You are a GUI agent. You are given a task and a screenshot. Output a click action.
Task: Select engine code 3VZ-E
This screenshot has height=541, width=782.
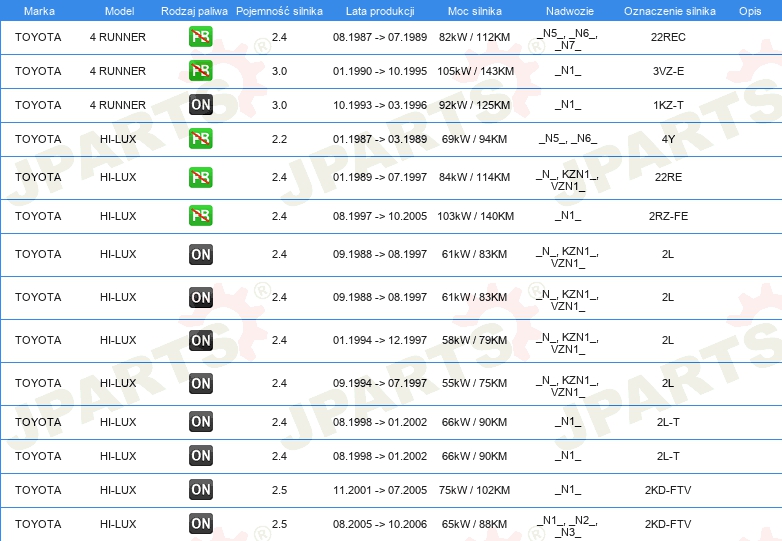pos(668,71)
